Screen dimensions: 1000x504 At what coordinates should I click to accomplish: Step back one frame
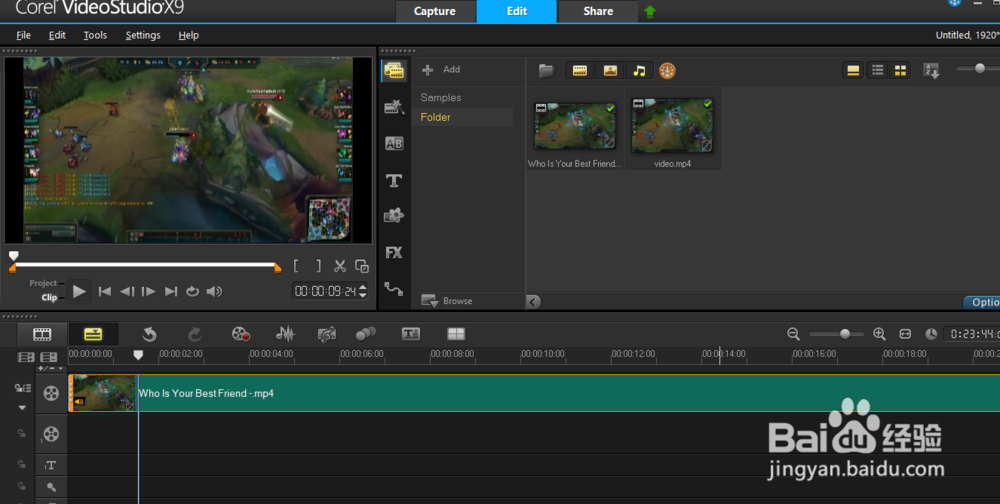click(x=127, y=292)
